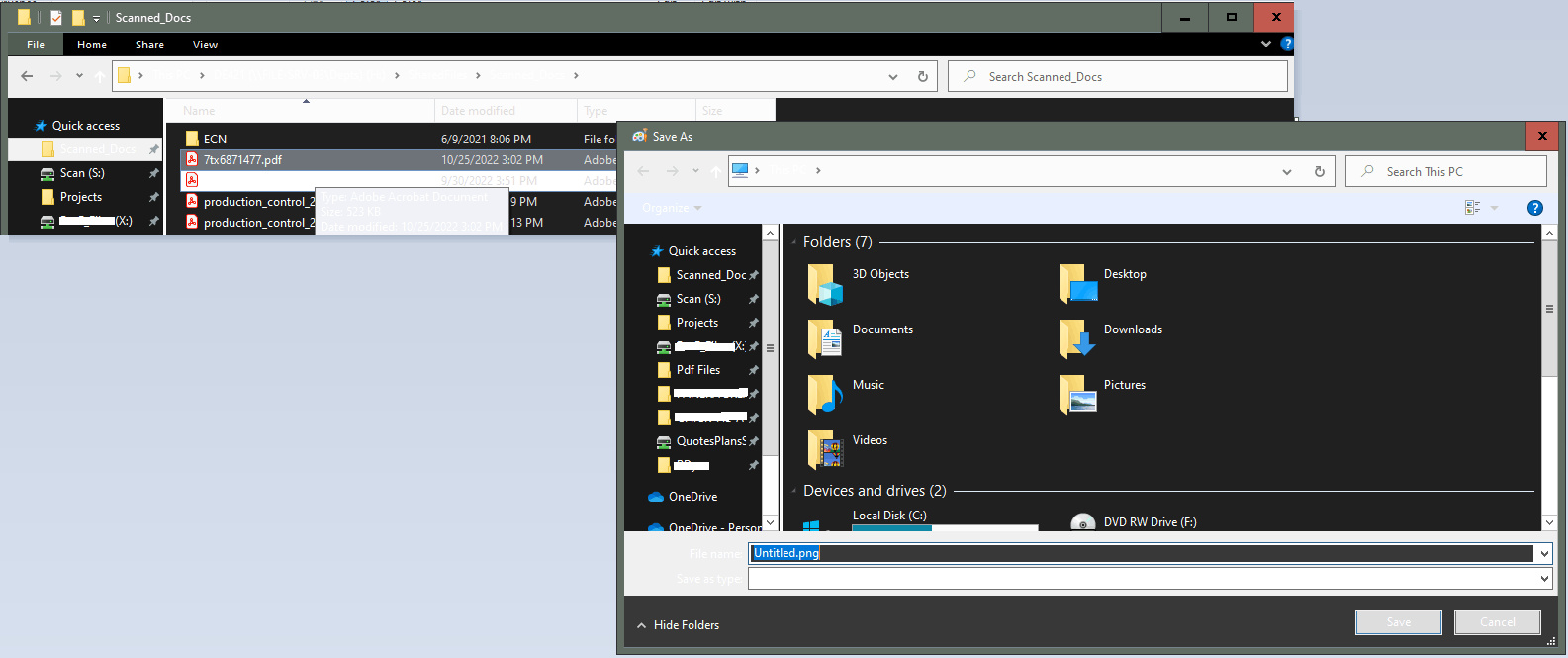1568x658 pixels.
Task: Click the File name field with Untitled.png
Action: [x=1142, y=553]
